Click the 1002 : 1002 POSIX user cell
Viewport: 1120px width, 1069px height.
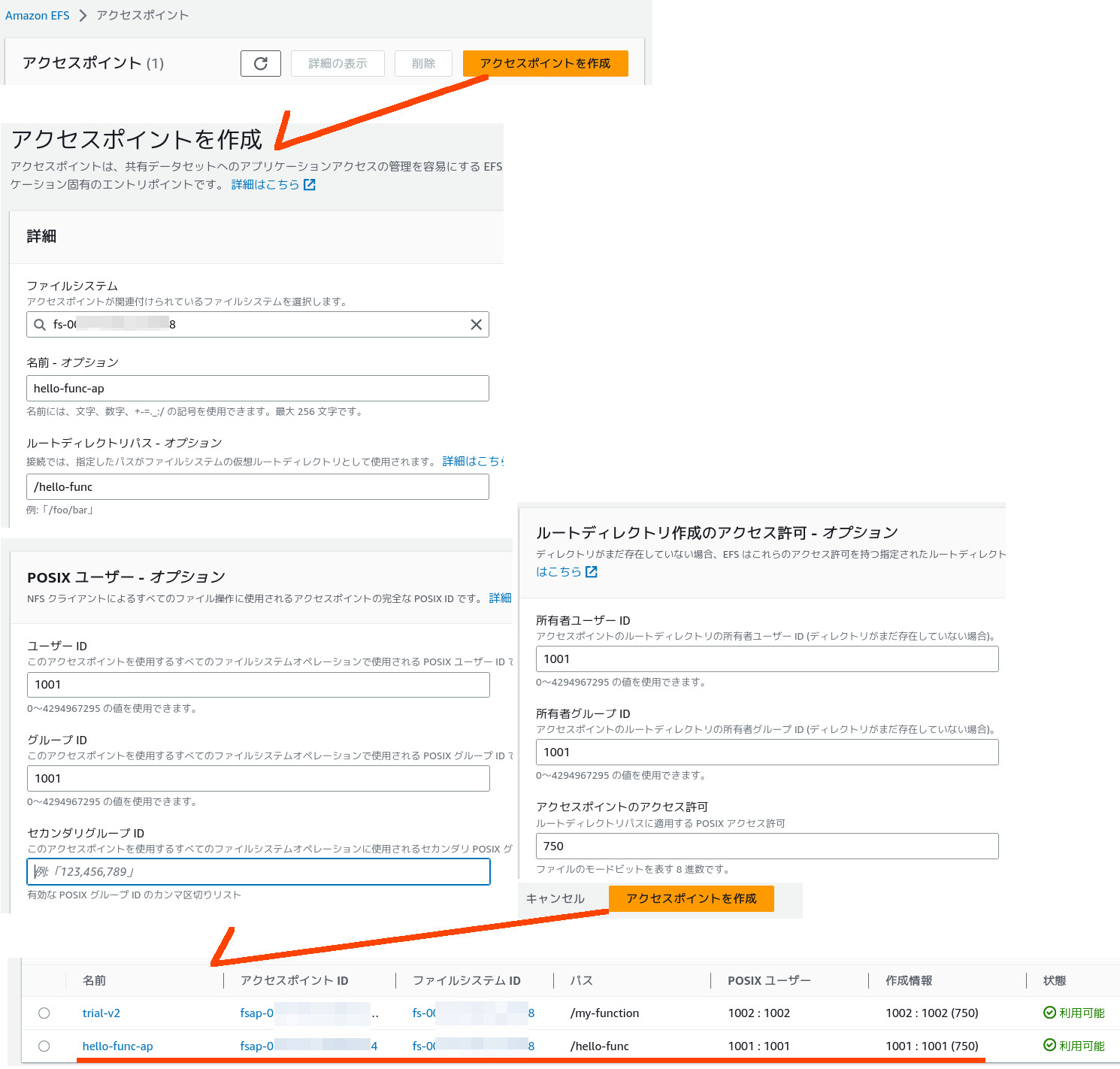(x=759, y=1013)
